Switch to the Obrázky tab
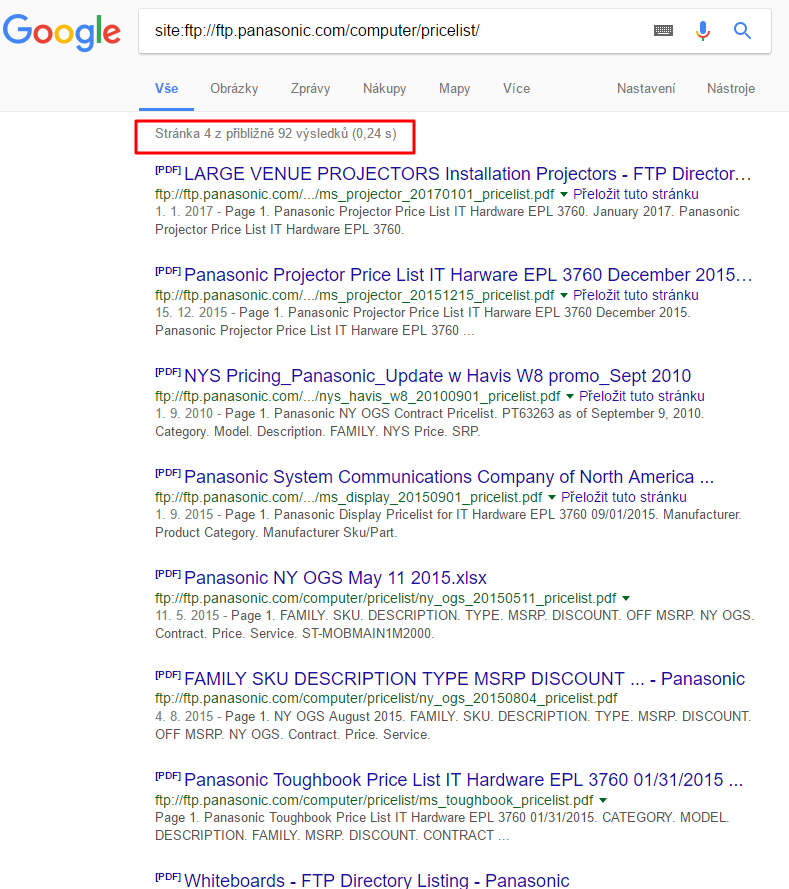This screenshot has height=889, width=789. click(x=234, y=88)
